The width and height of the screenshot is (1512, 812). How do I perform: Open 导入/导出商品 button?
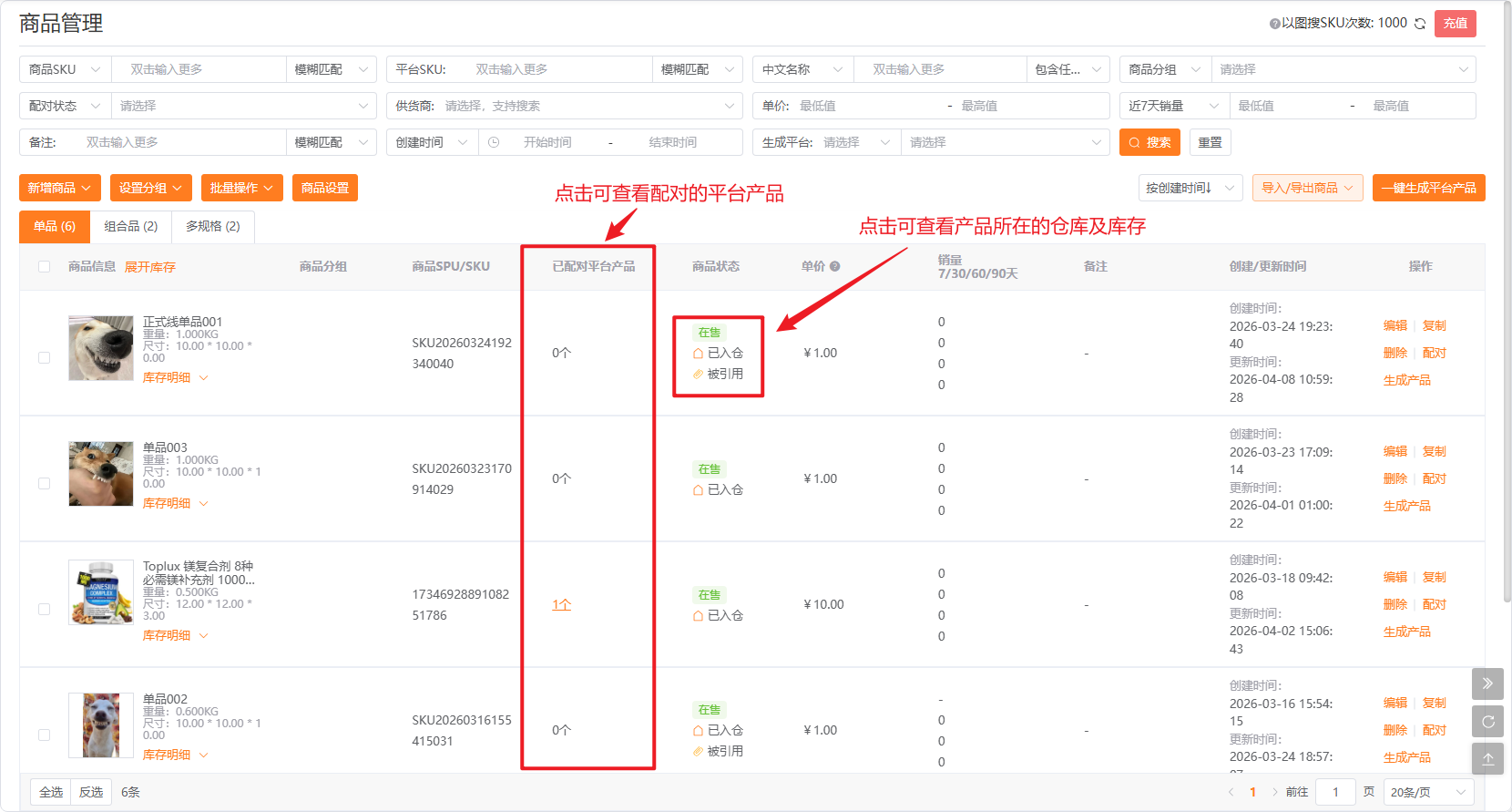coord(1308,188)
